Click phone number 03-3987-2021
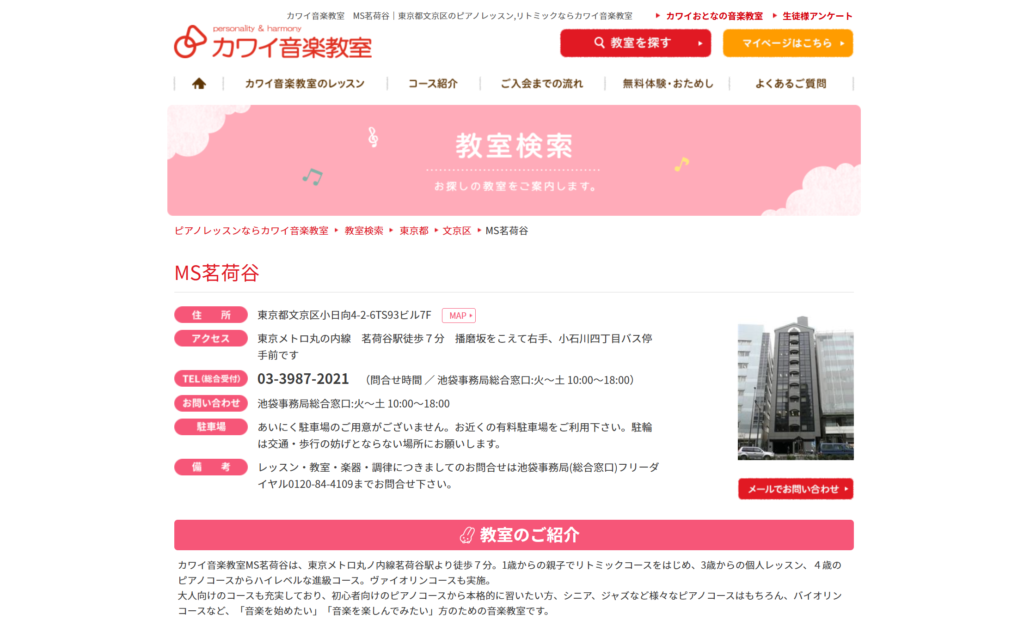The height and width of the screenshot is (620, 1024). 303,379
